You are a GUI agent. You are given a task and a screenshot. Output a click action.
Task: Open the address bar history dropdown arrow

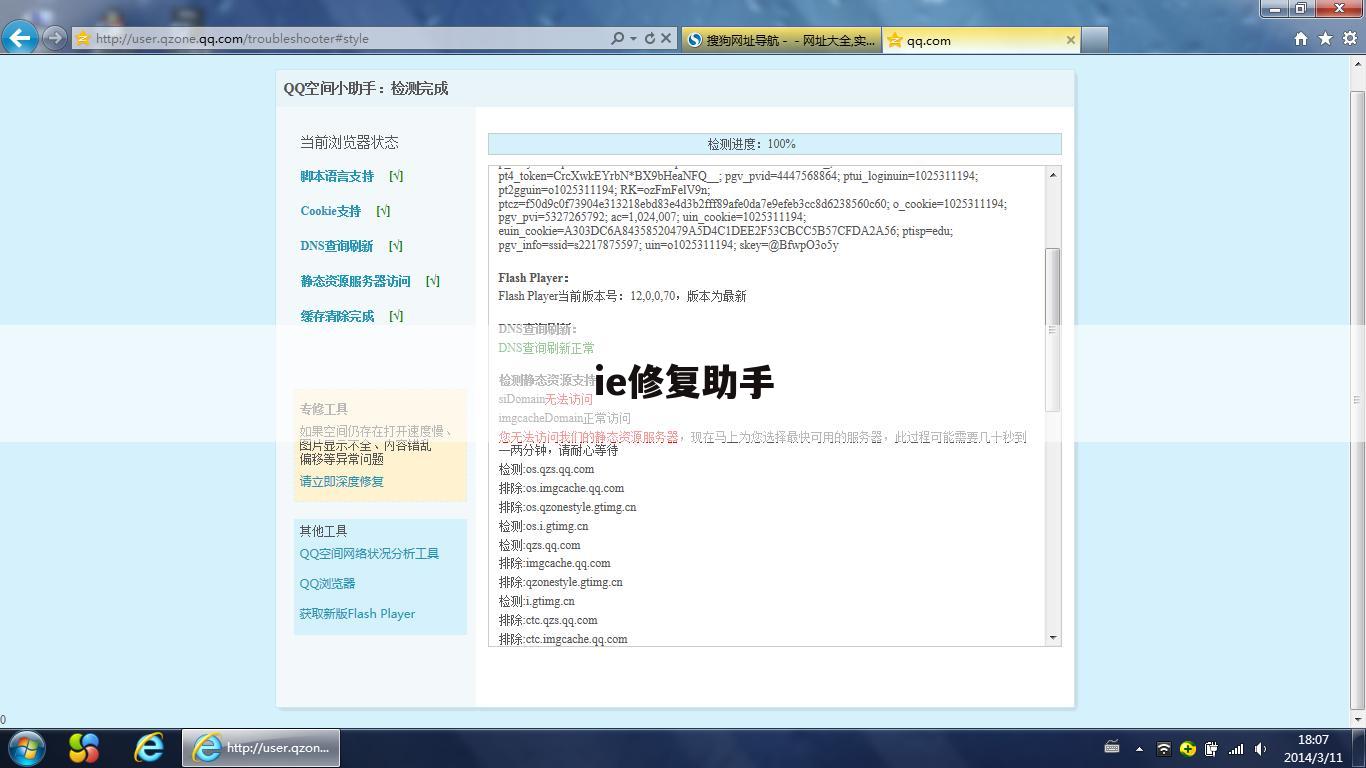tap(633, 39)
